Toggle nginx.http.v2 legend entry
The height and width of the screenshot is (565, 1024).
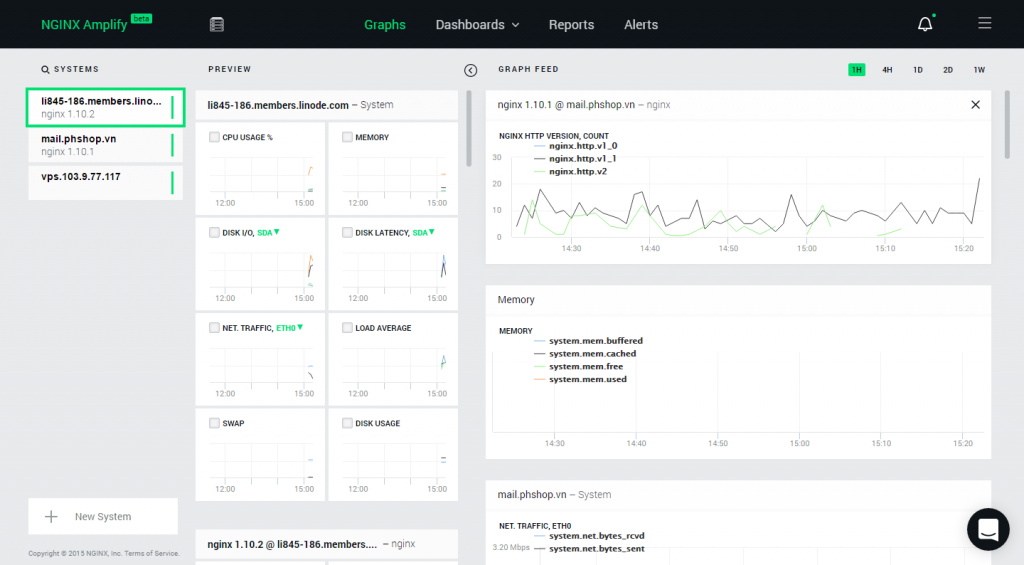[x=570, y=172]
